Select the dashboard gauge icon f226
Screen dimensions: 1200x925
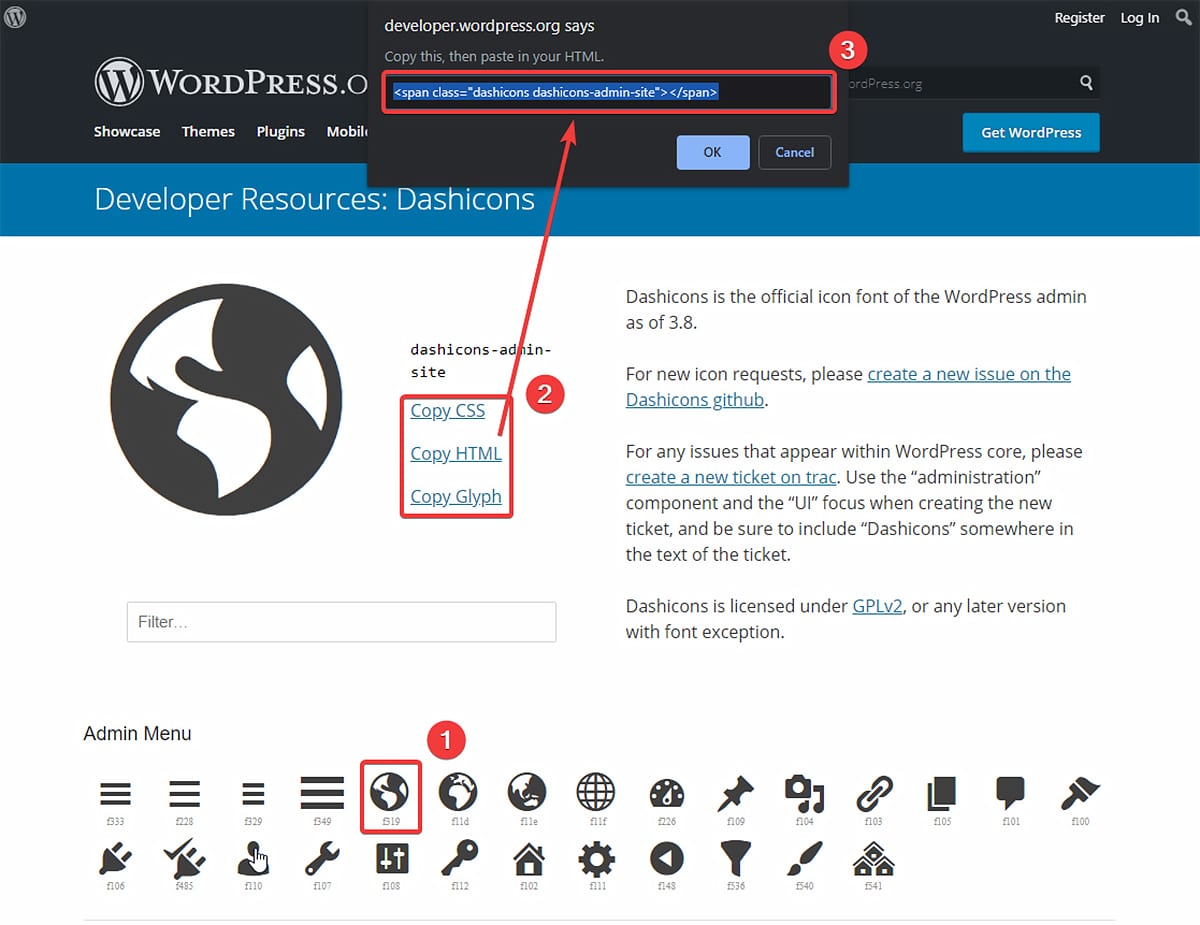pyautogui.click(x=666, y=795)
